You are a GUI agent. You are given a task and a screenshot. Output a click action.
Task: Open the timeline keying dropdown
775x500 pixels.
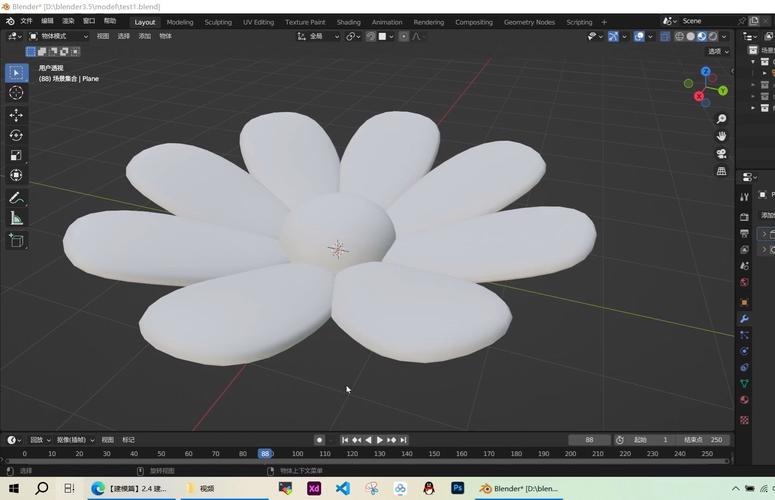pyautogui.click(x=76, y=440)
